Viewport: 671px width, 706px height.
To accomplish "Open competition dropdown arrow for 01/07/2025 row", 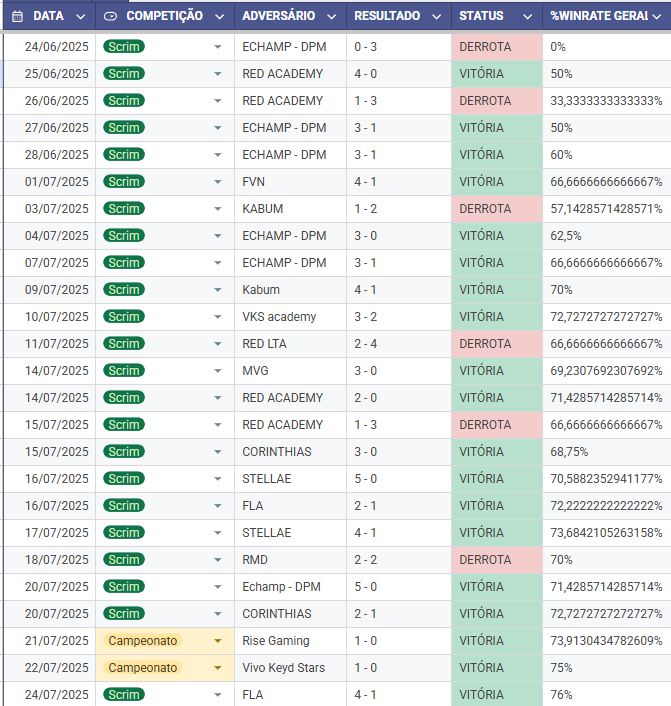I will click(218, 182).
